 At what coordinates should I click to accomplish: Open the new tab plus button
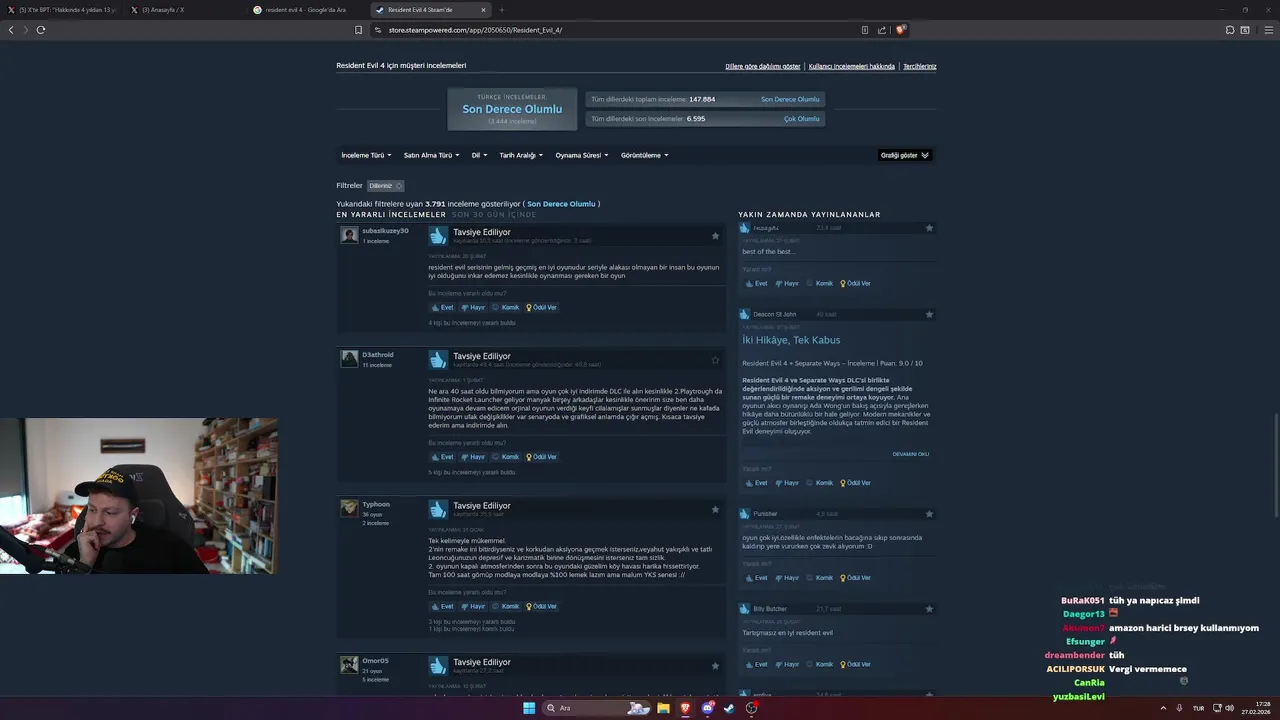[502, 10]
